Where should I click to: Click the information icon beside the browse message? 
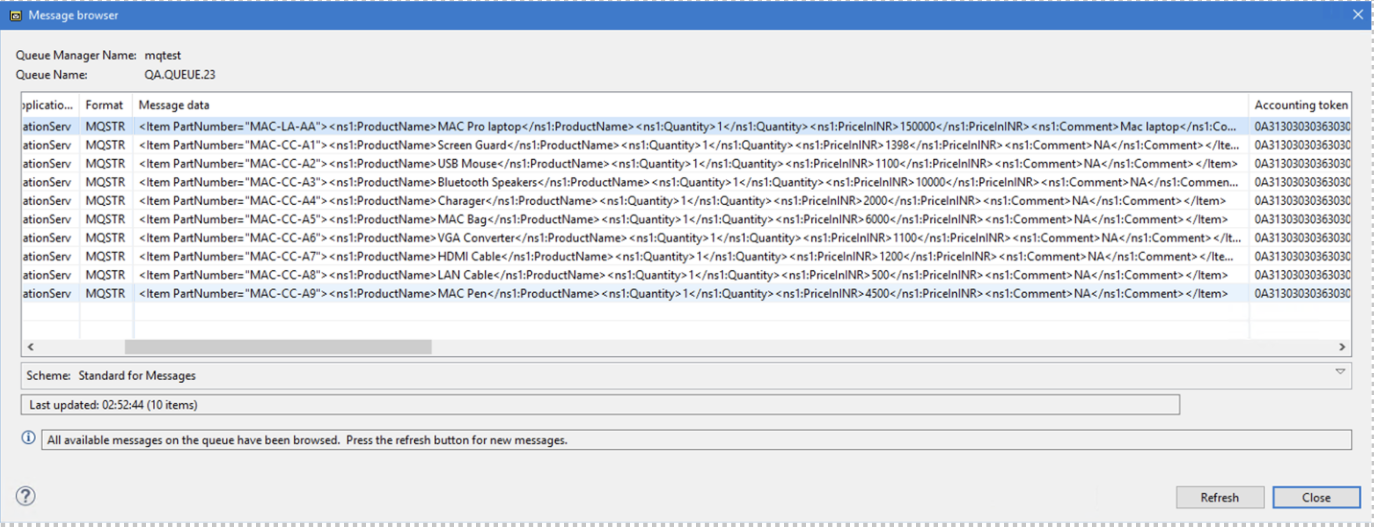(x=29, y=439)
